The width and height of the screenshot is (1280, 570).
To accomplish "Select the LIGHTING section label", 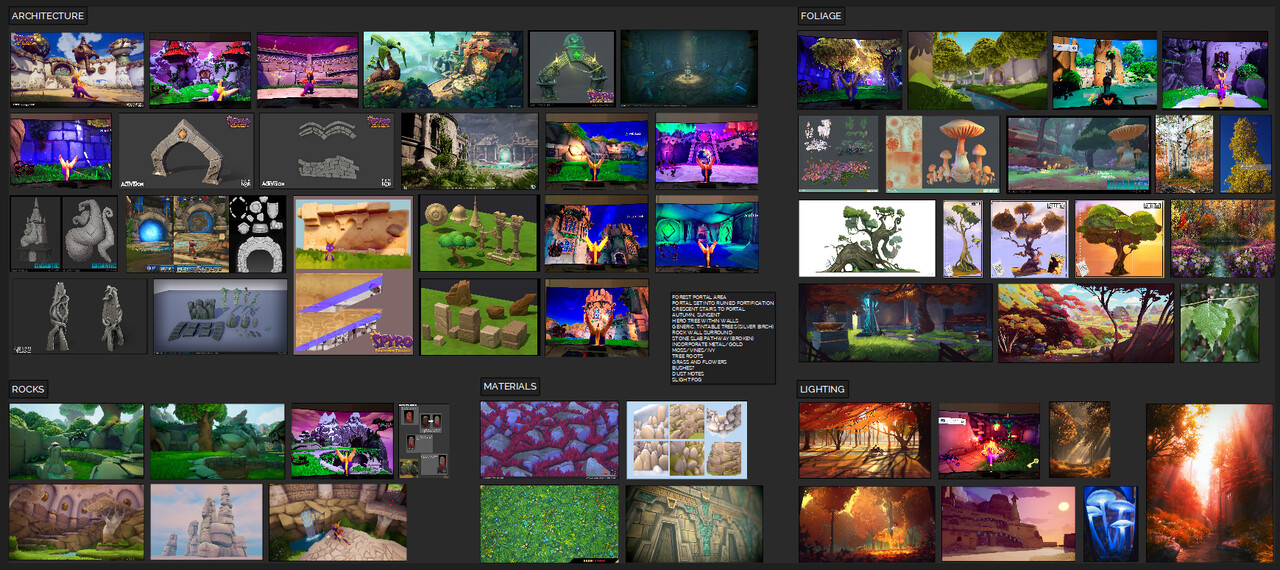I will tap(823, 389).
